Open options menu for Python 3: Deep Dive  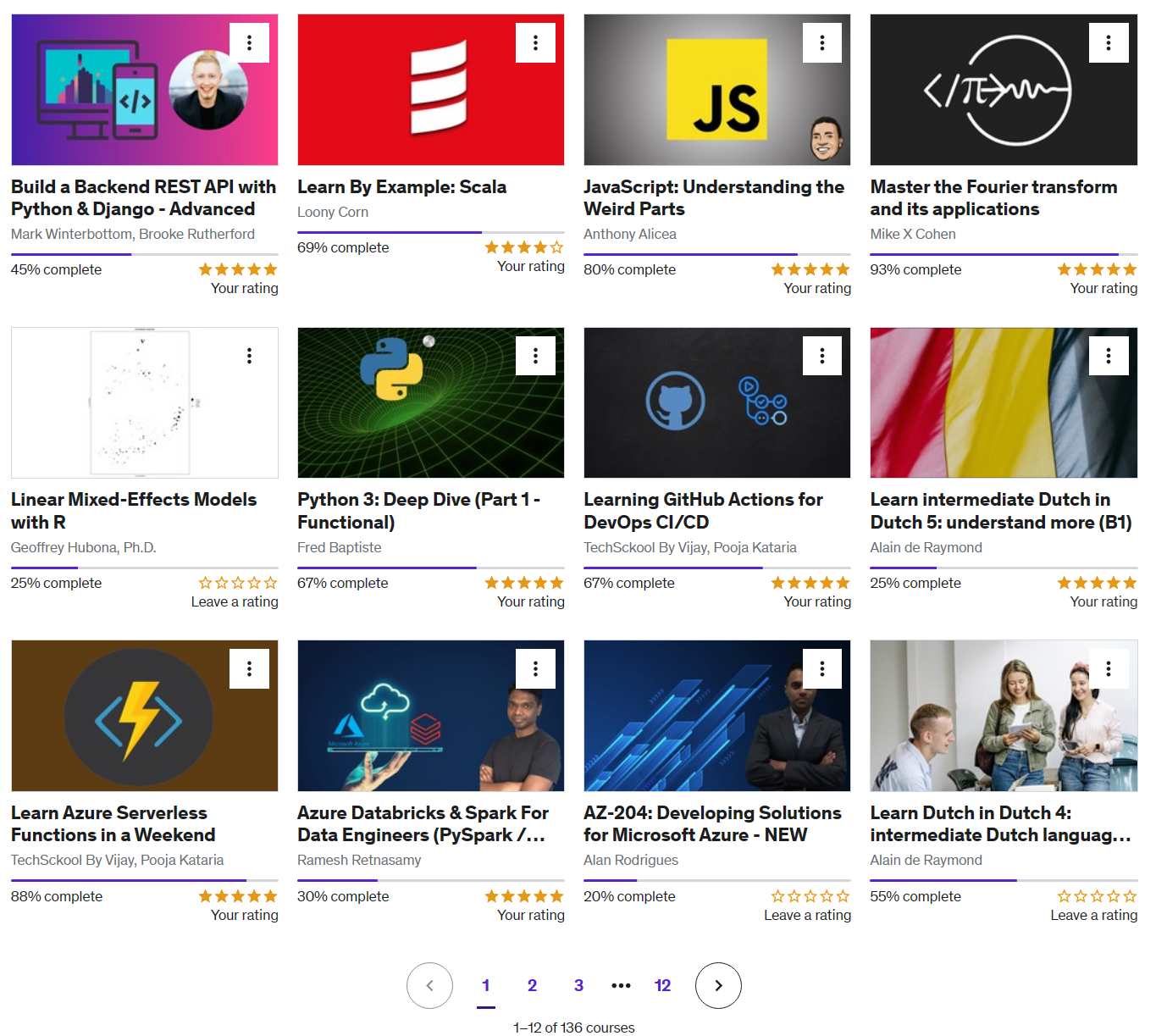point(535,356)
